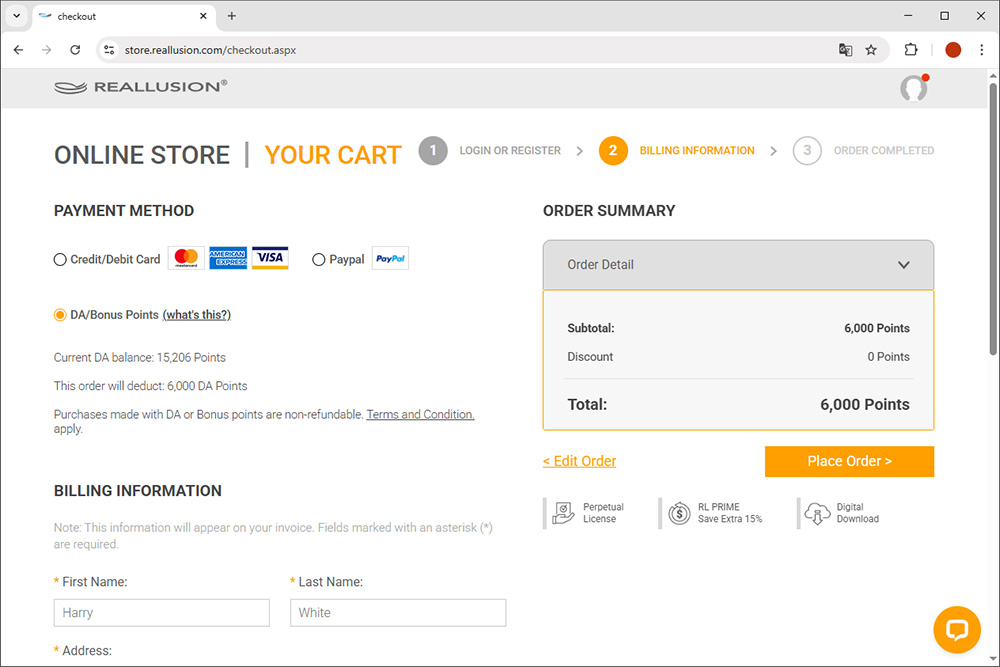Click the RL PRIME savings icon
1000x667 pixels.
[680, 513]
